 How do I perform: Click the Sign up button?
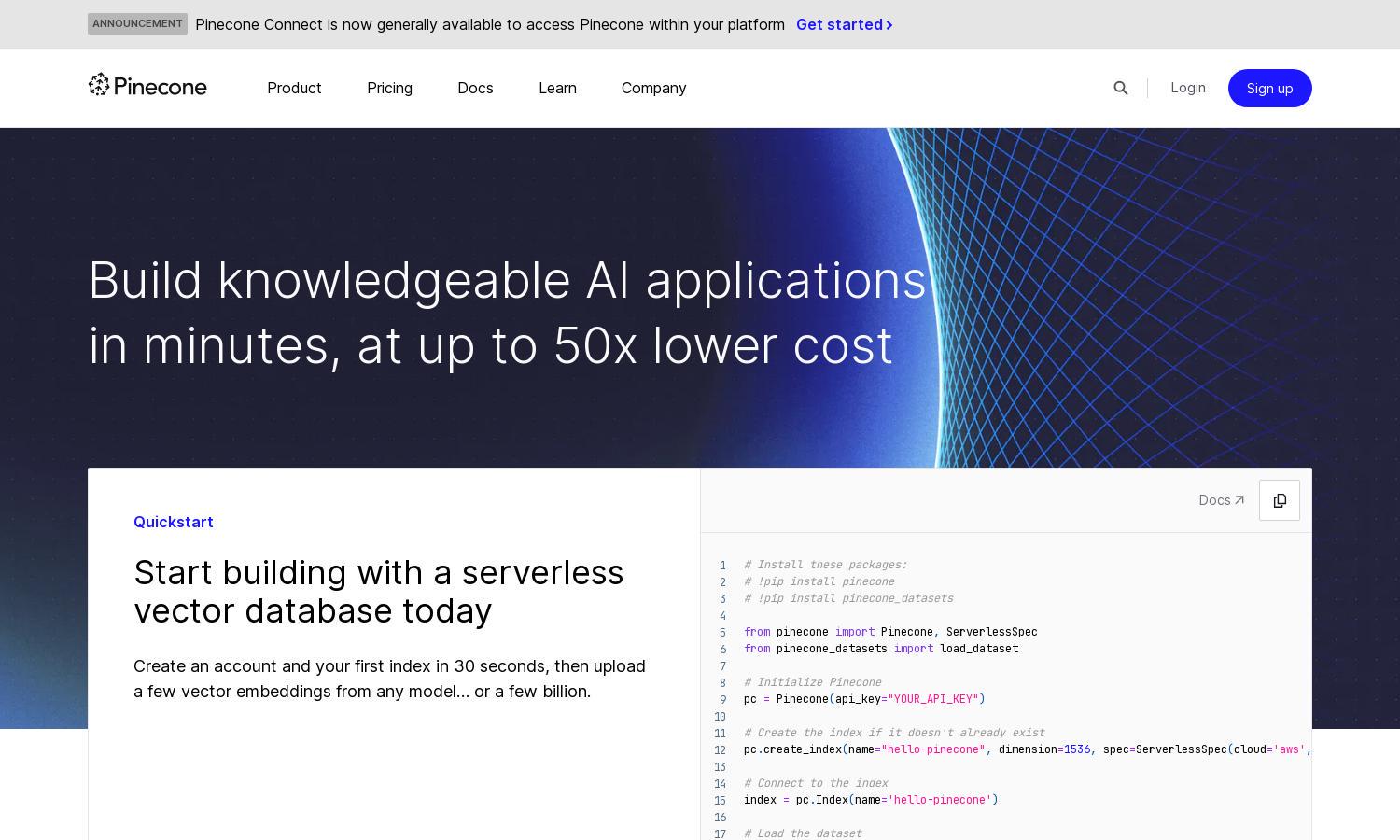point(1269,88)
